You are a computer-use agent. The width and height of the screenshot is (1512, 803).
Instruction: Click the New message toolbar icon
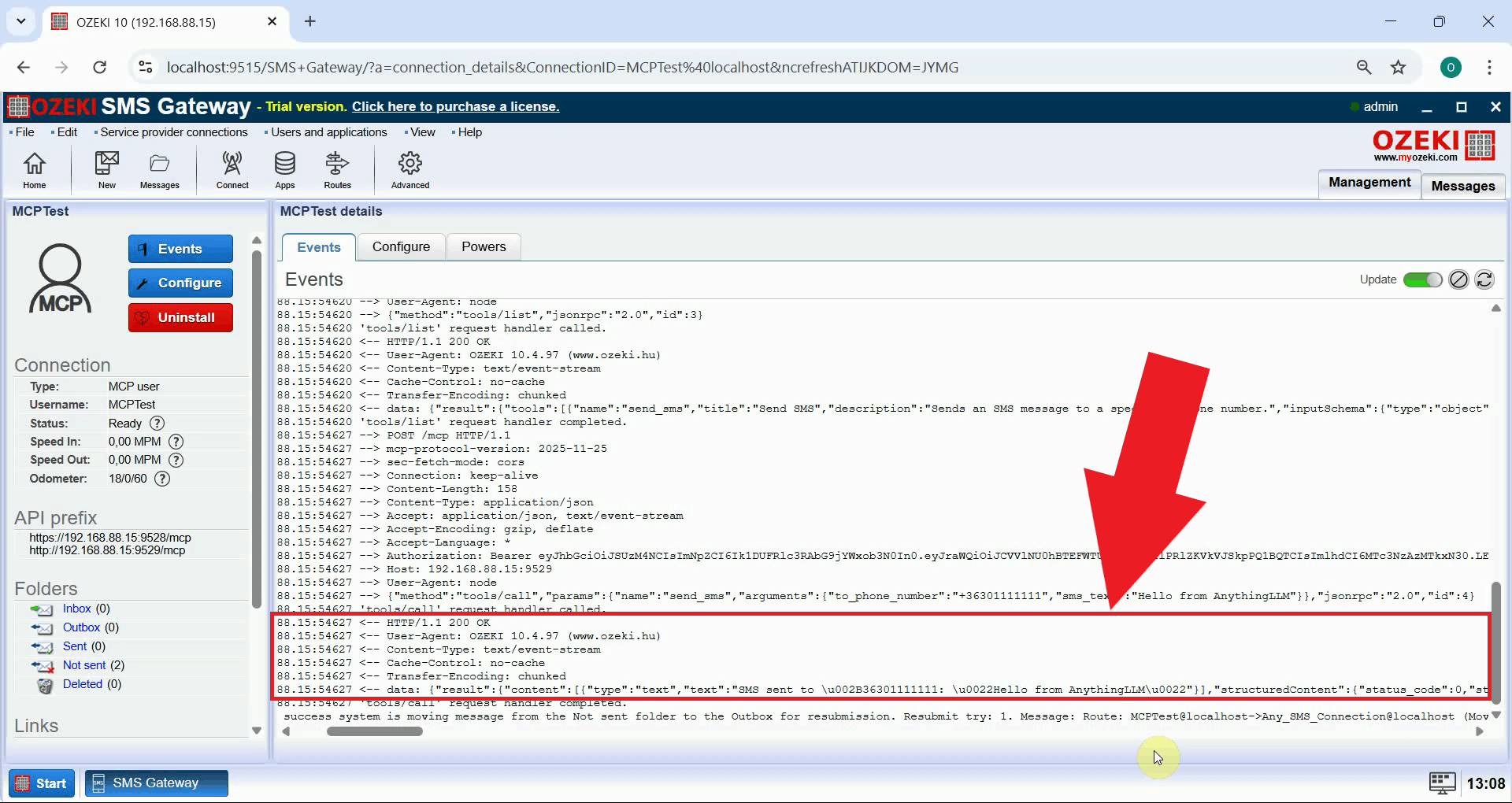(x=107, y=170)
